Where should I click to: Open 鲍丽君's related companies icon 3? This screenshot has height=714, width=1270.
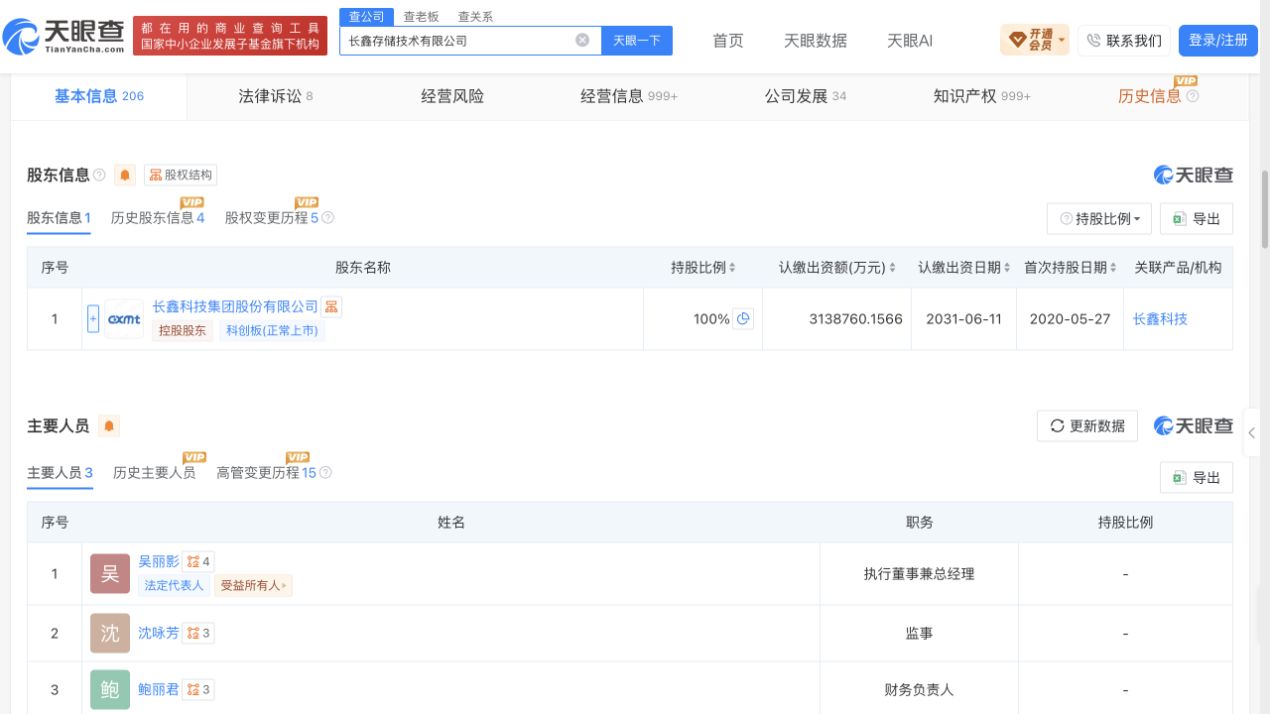(x=200, y=690)
